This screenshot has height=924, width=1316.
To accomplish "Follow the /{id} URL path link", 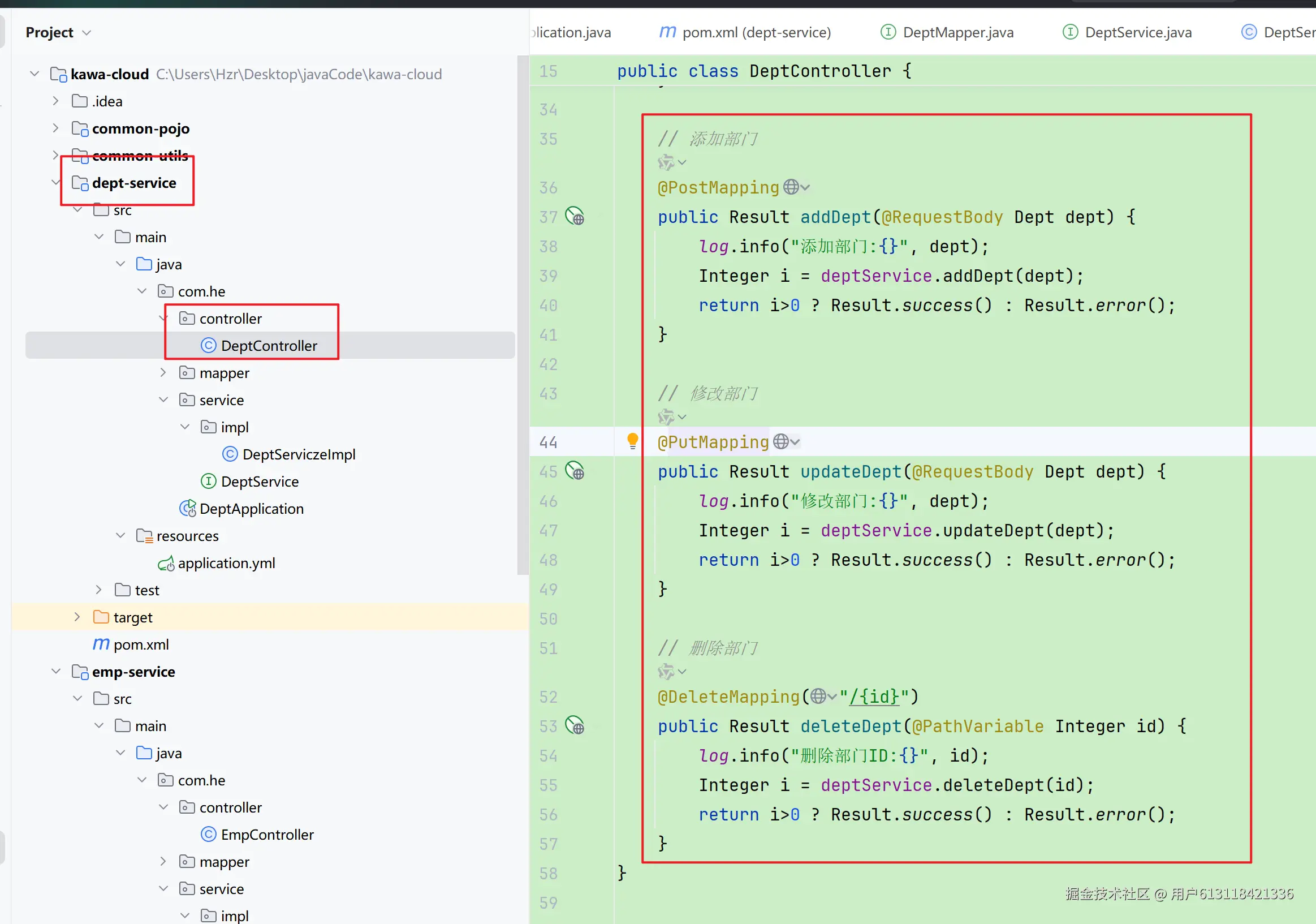I will click(874, 697).
